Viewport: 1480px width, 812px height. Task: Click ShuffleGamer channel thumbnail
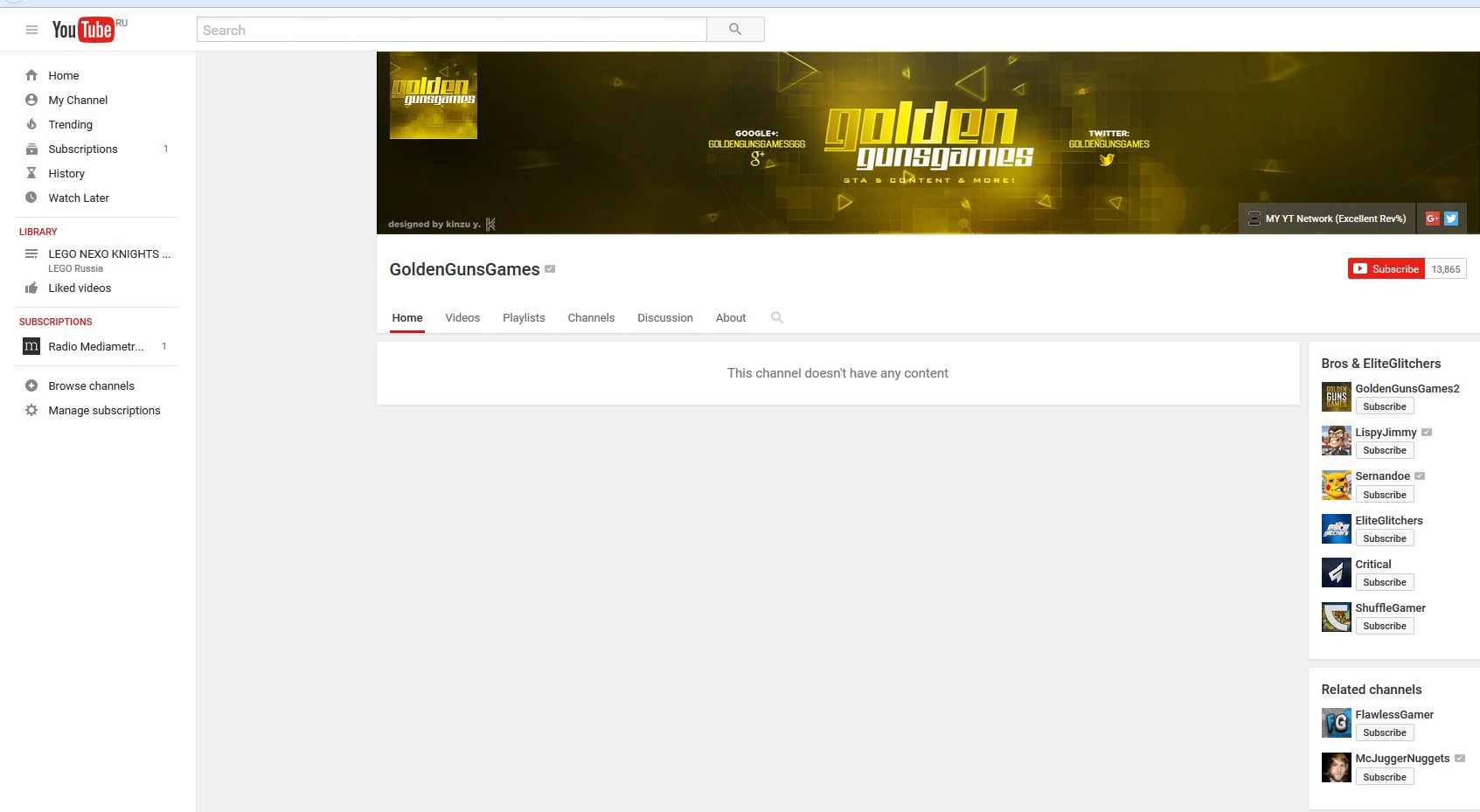(1337, 616)
